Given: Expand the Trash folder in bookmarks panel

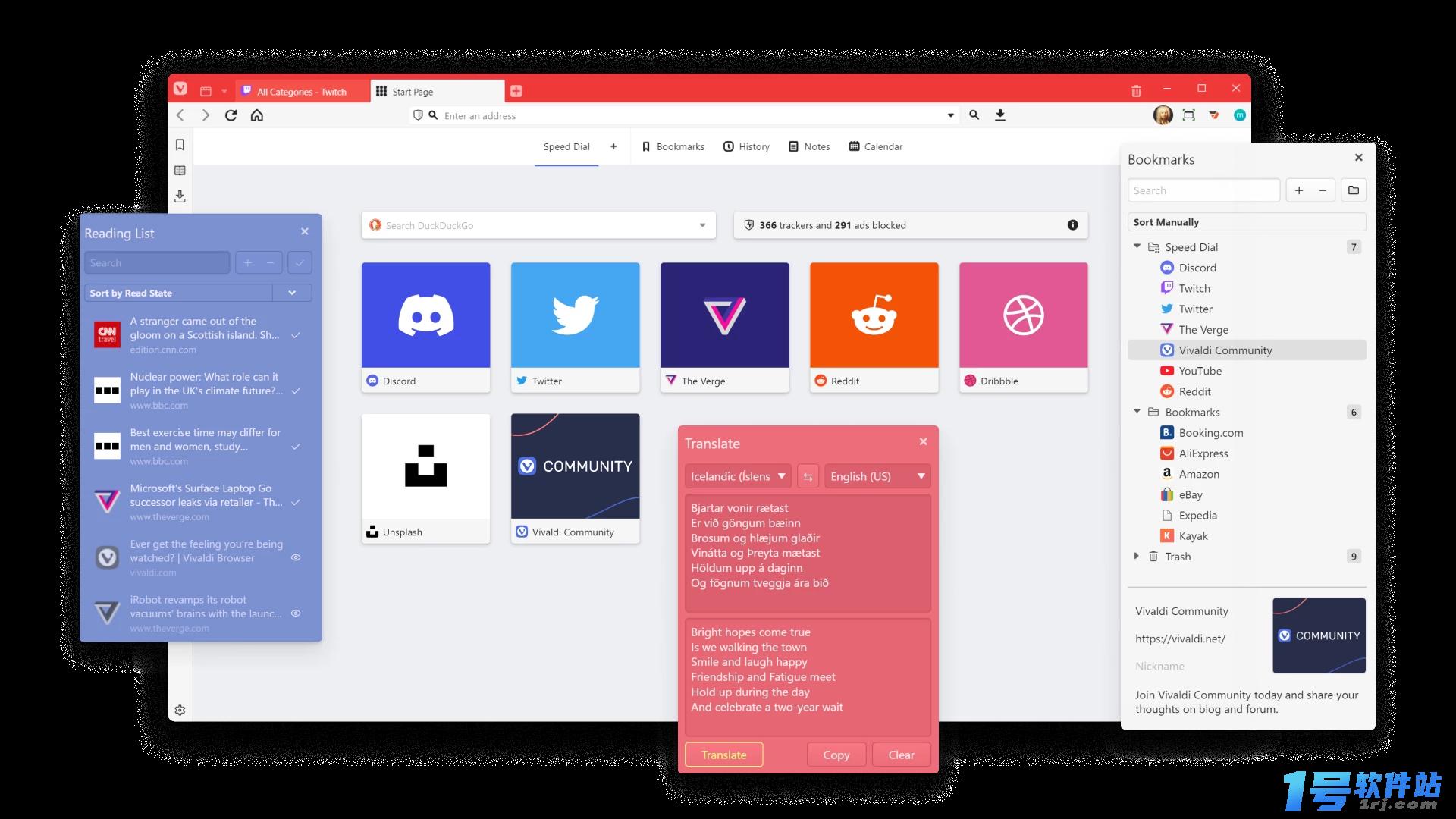Looking at the screenshot, I should pyautogui.click(x=1137, y=556).
